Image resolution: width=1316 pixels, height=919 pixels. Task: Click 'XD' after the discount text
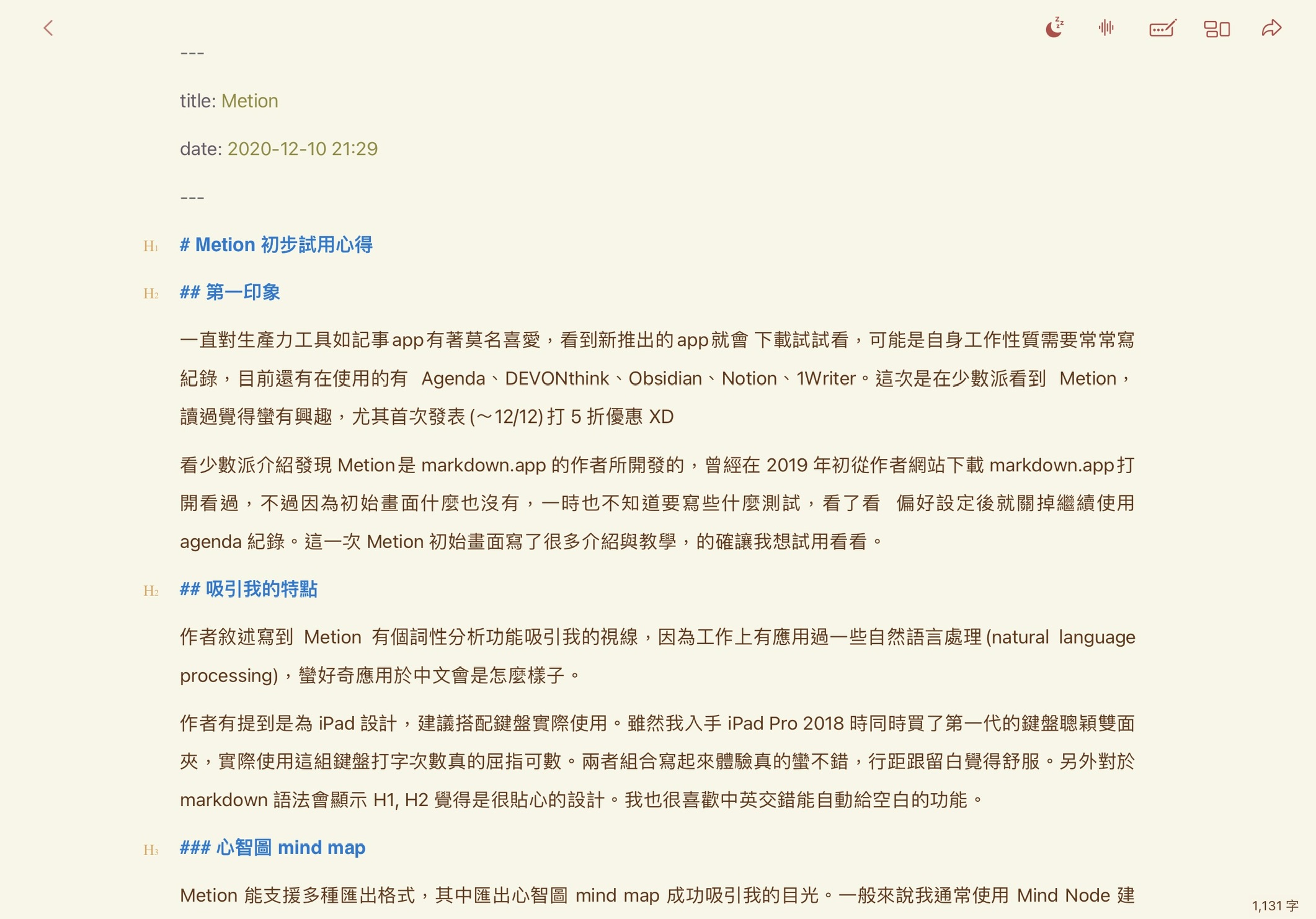click(x=661, y=417)
